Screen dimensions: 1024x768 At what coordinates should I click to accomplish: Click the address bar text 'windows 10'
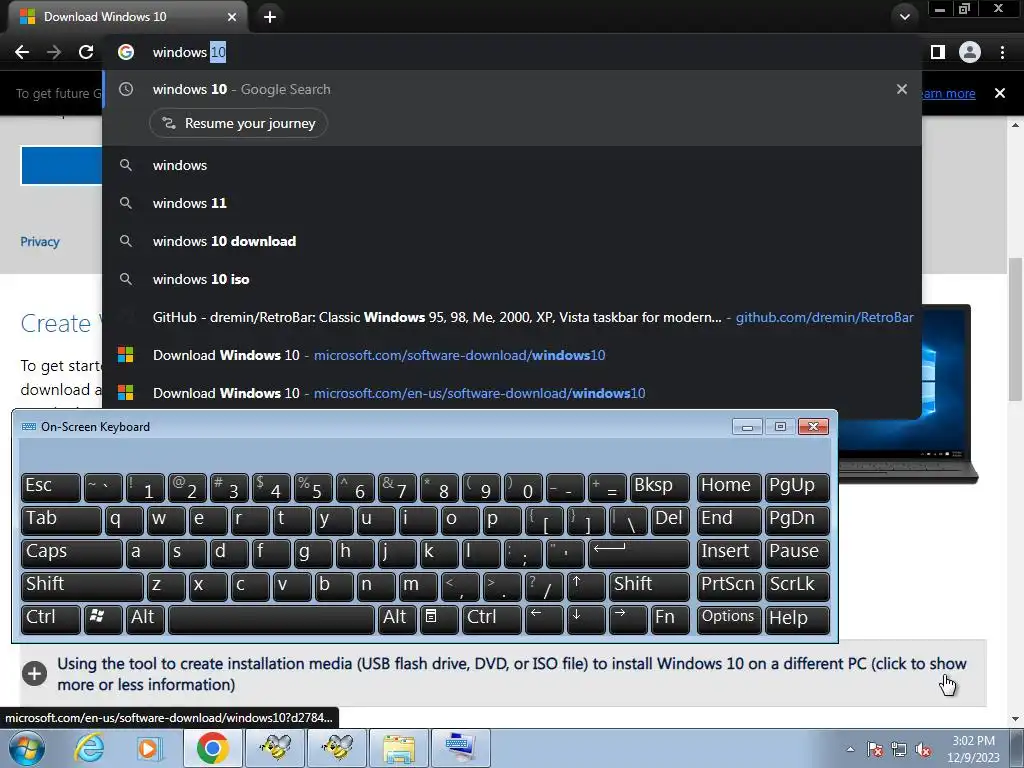[189, 52]
